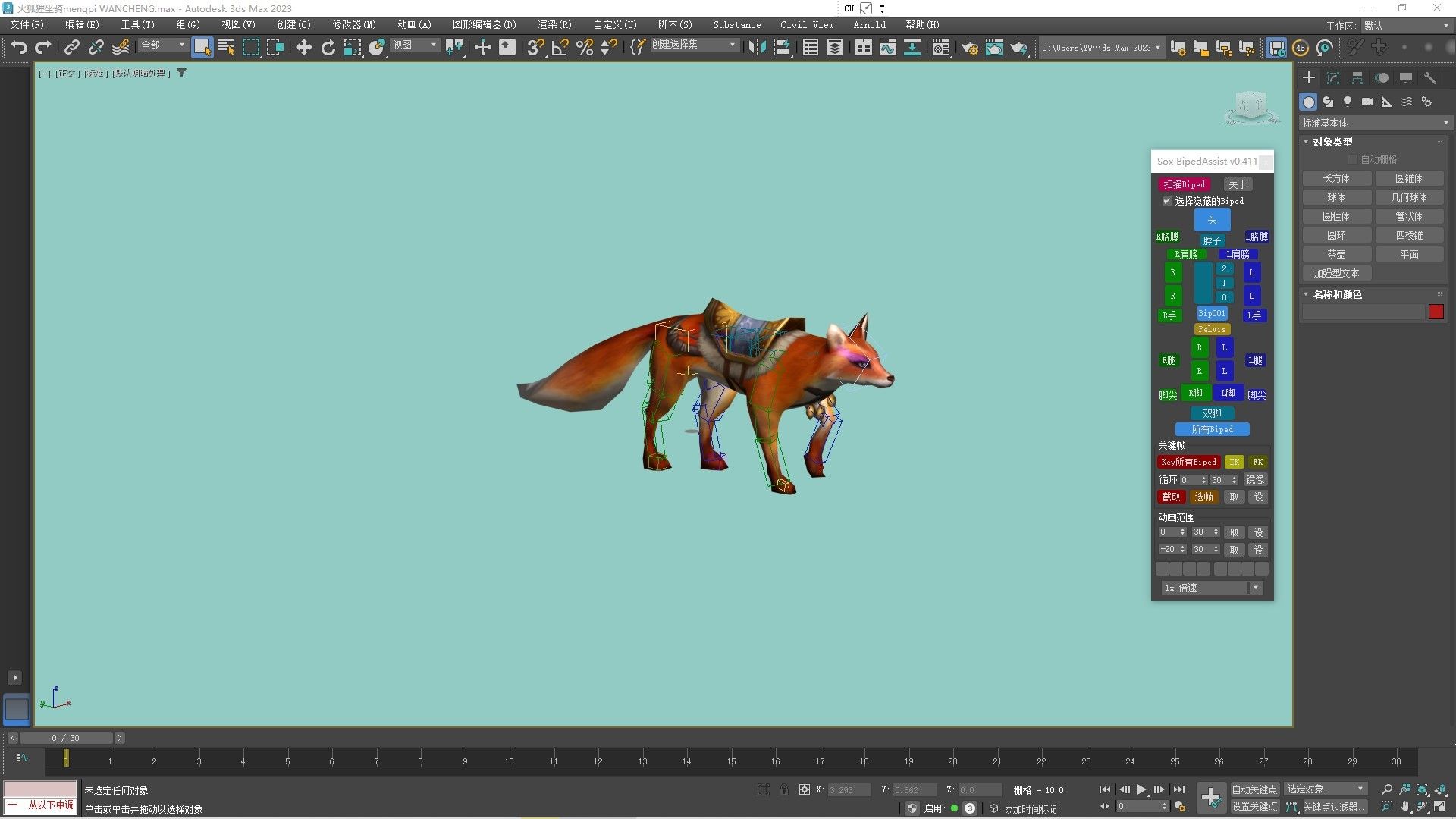The height and width of the screenshot is (819, 1456).
Task: Toggle the 3D Snaps icon
Action: pyautogui.click(x=535, y=47)
